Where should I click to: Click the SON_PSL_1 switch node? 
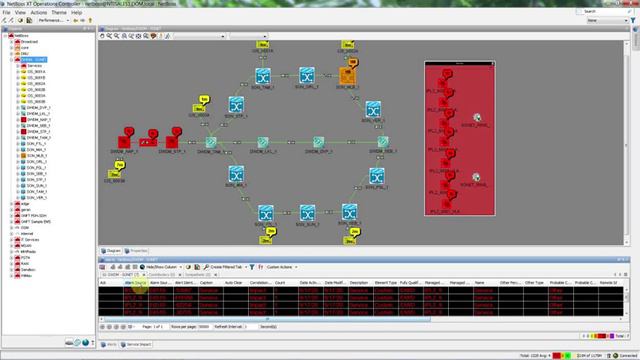tap(377, 176)
